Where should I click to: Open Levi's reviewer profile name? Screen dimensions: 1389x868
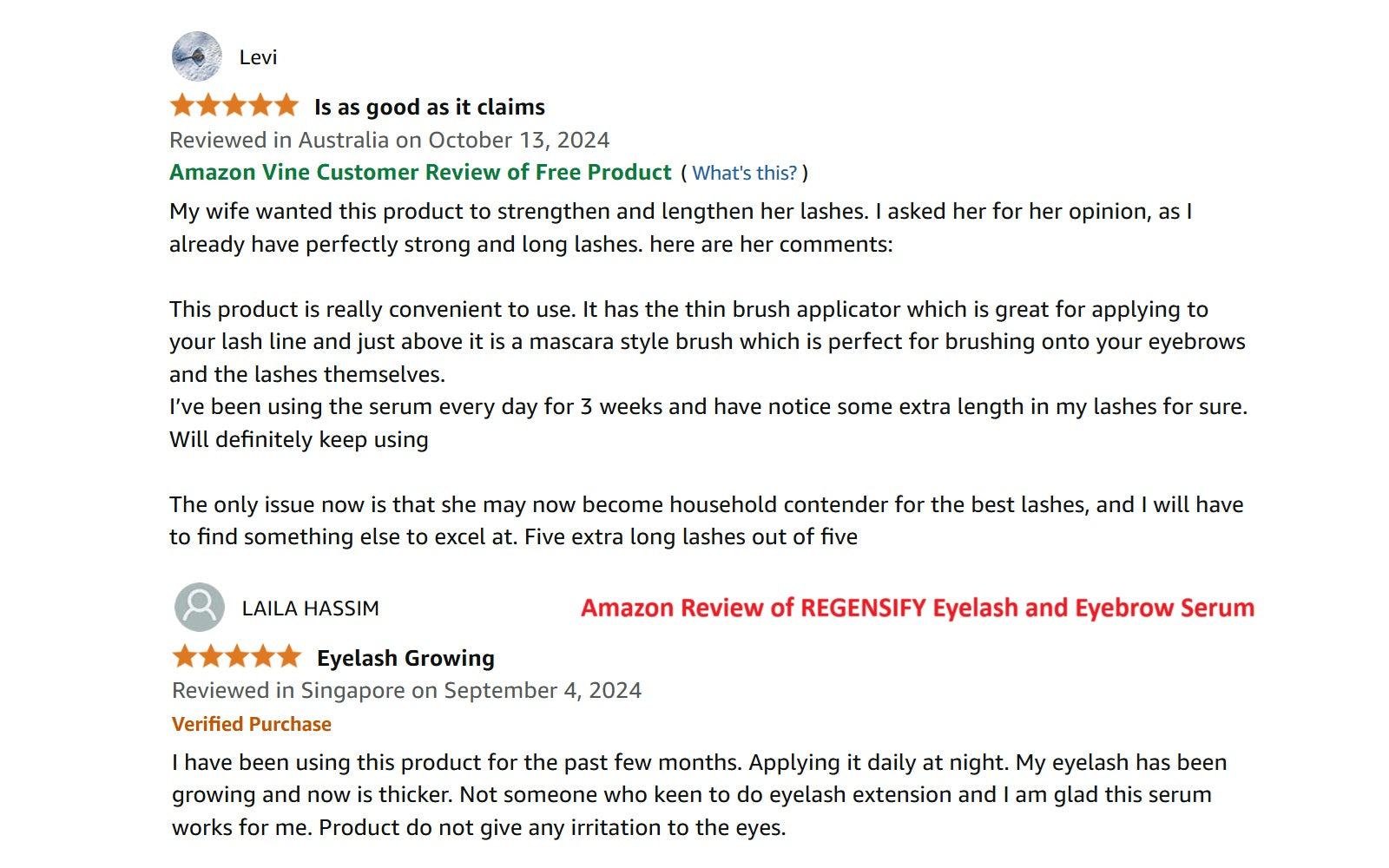(x=258, y=57)
